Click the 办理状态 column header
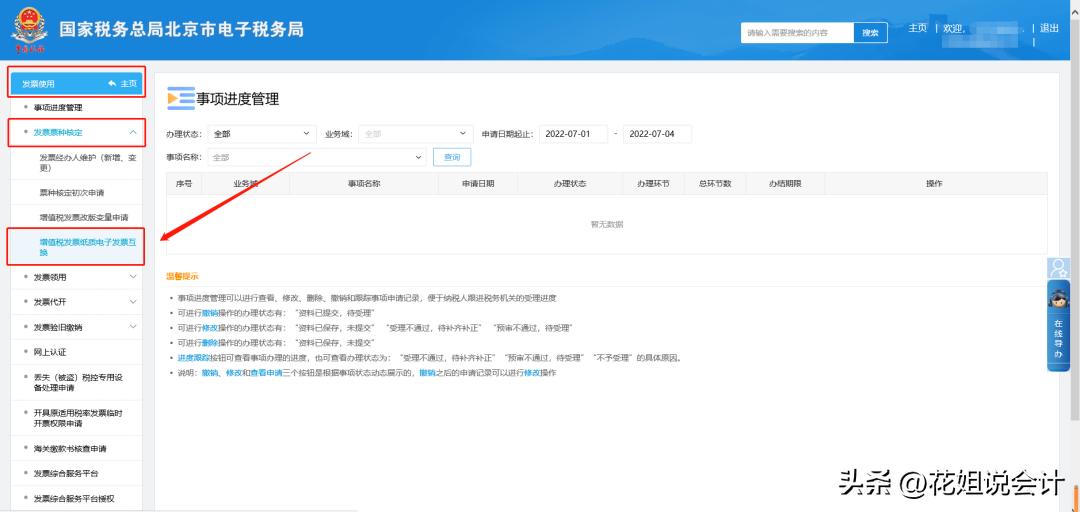Viewport: 1080px width, 512px height. tap(570, 183)
